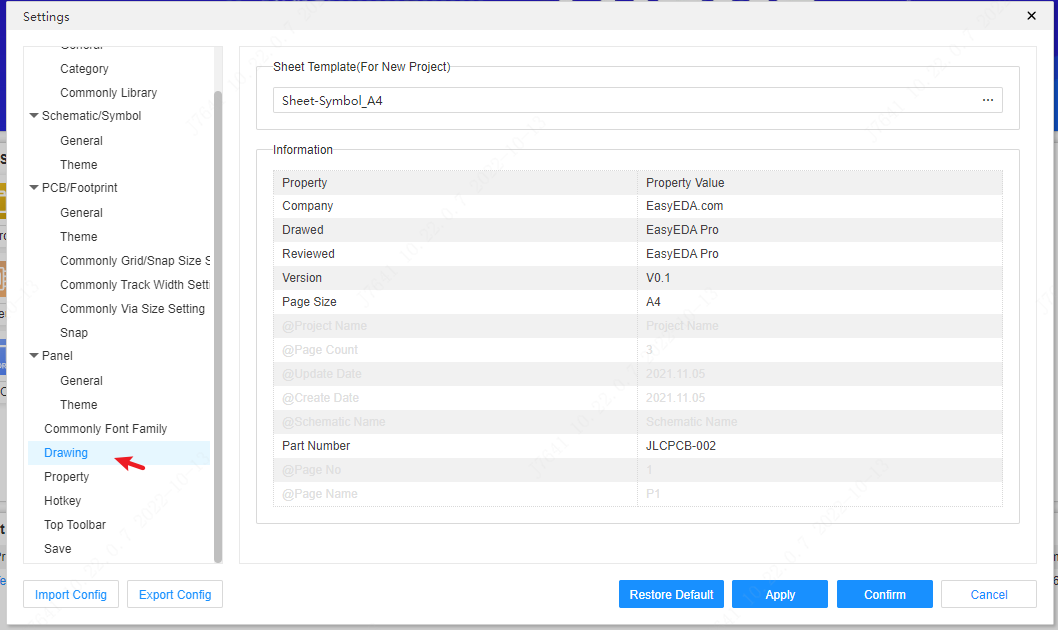Collapse the Schematic/Symbol section
Image resolution: width=1058 pixels, height=630 pixels.
click(x=33, y=116)
